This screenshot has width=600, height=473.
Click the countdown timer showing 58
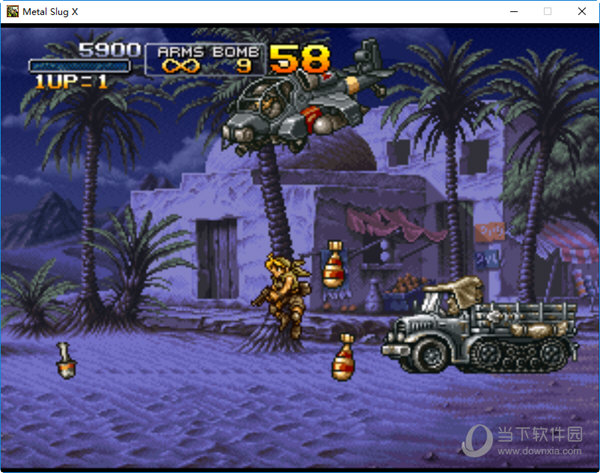299,59
